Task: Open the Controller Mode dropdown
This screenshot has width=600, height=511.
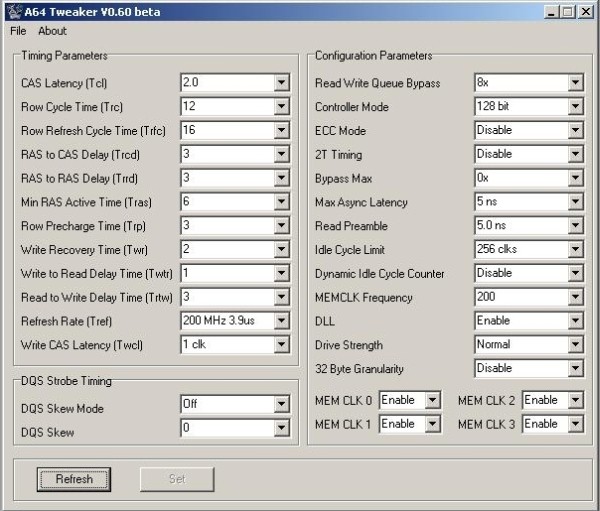Action: pyautogui.click(x=575, y=106)
